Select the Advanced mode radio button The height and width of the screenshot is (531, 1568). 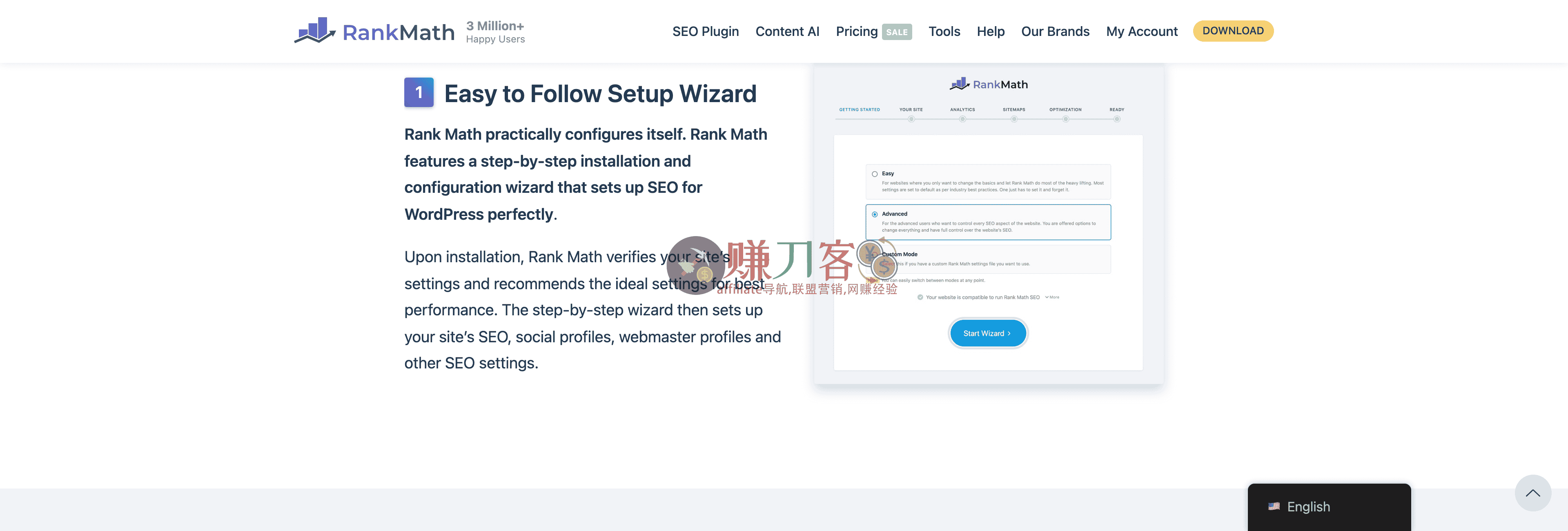(875, 214)
